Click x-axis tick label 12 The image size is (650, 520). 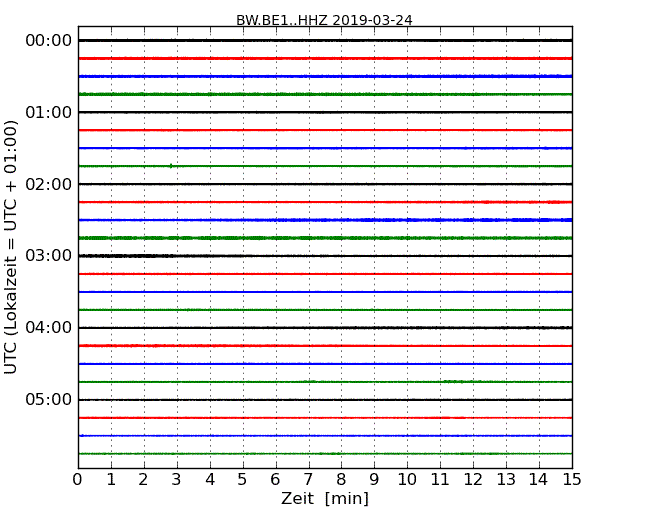tap(473, 480)
